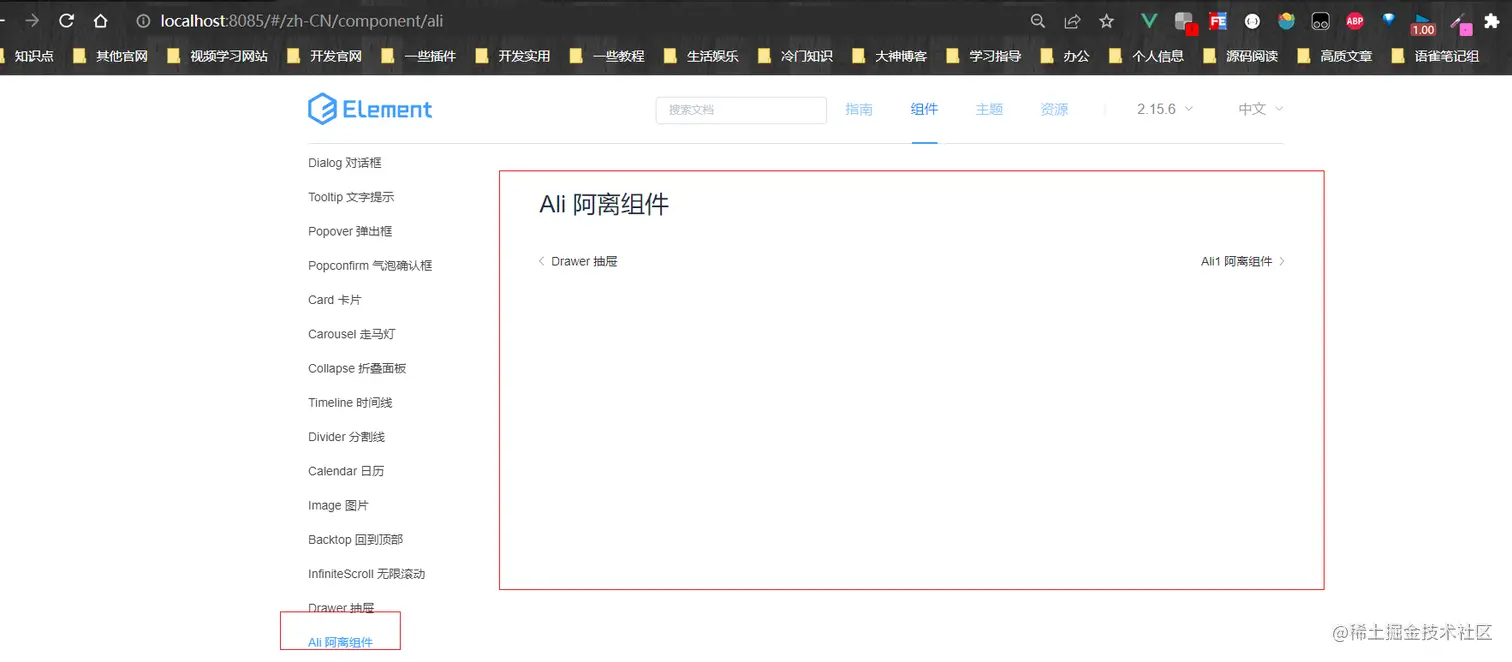The height and width of the screenshot is (662, 1512).
Task: Select Image 图片 in sidebar
Action: [x=338, y=506]
